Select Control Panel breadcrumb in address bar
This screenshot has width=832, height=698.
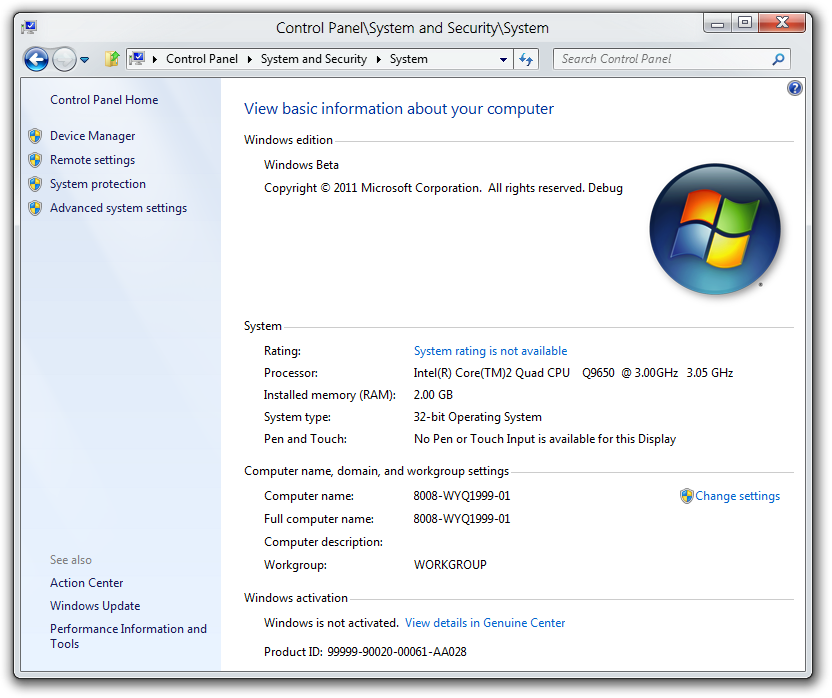(202, 59)
